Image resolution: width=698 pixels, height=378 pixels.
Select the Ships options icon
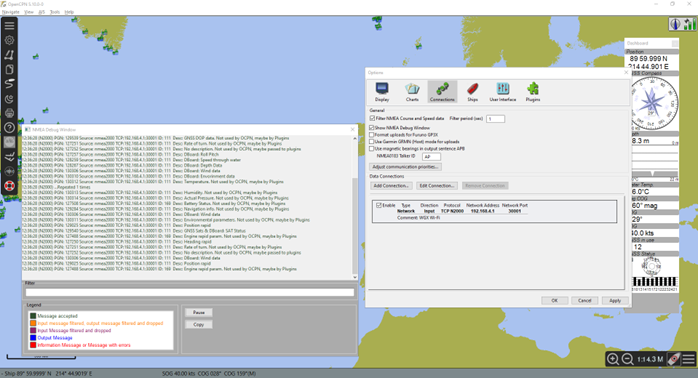coord(472,92)
